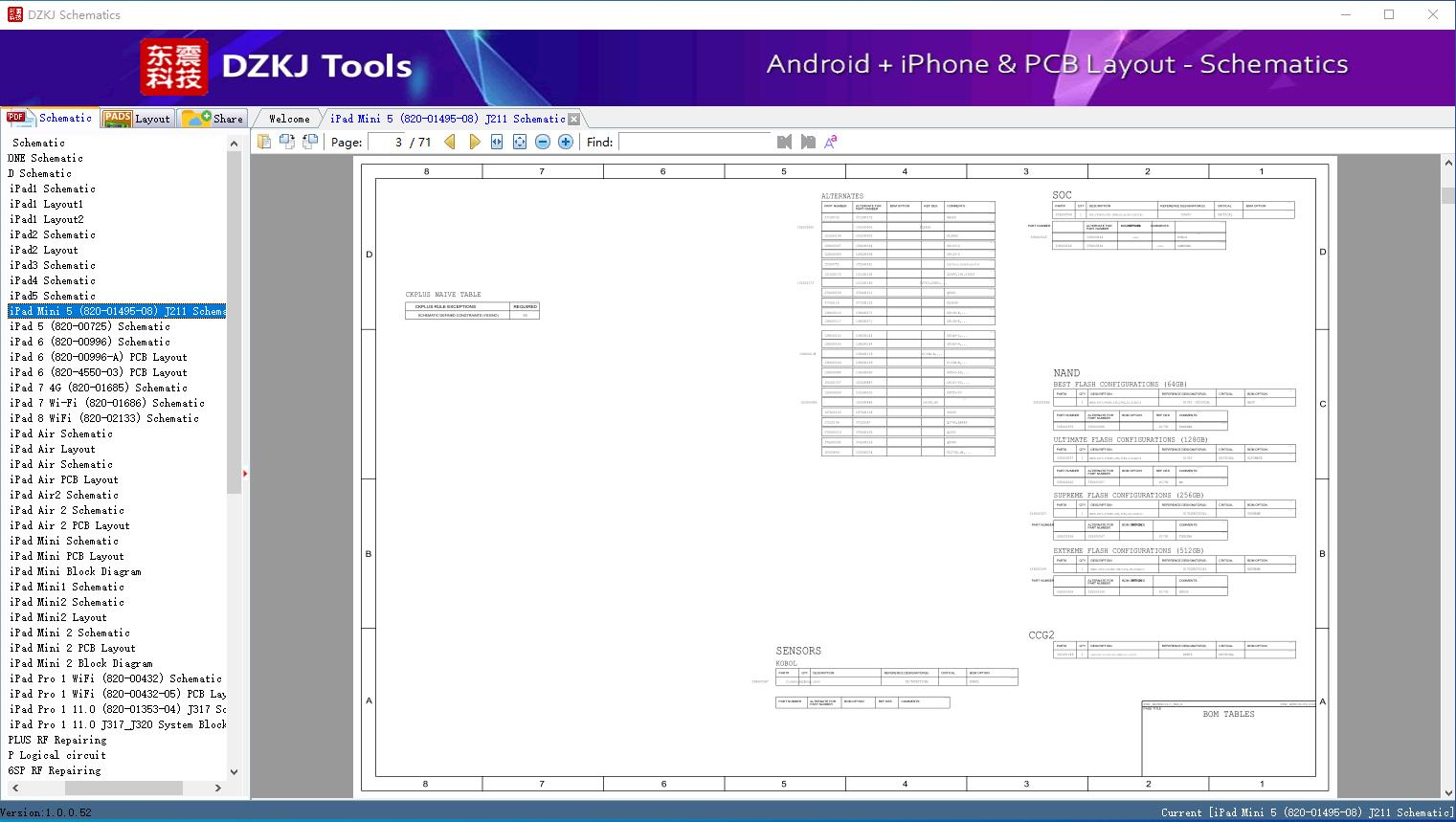The width and height of the screenshot is (1456, 822).
Task: Open the Share panel tab
Action: pyautogui.click(x=213, y=119)
